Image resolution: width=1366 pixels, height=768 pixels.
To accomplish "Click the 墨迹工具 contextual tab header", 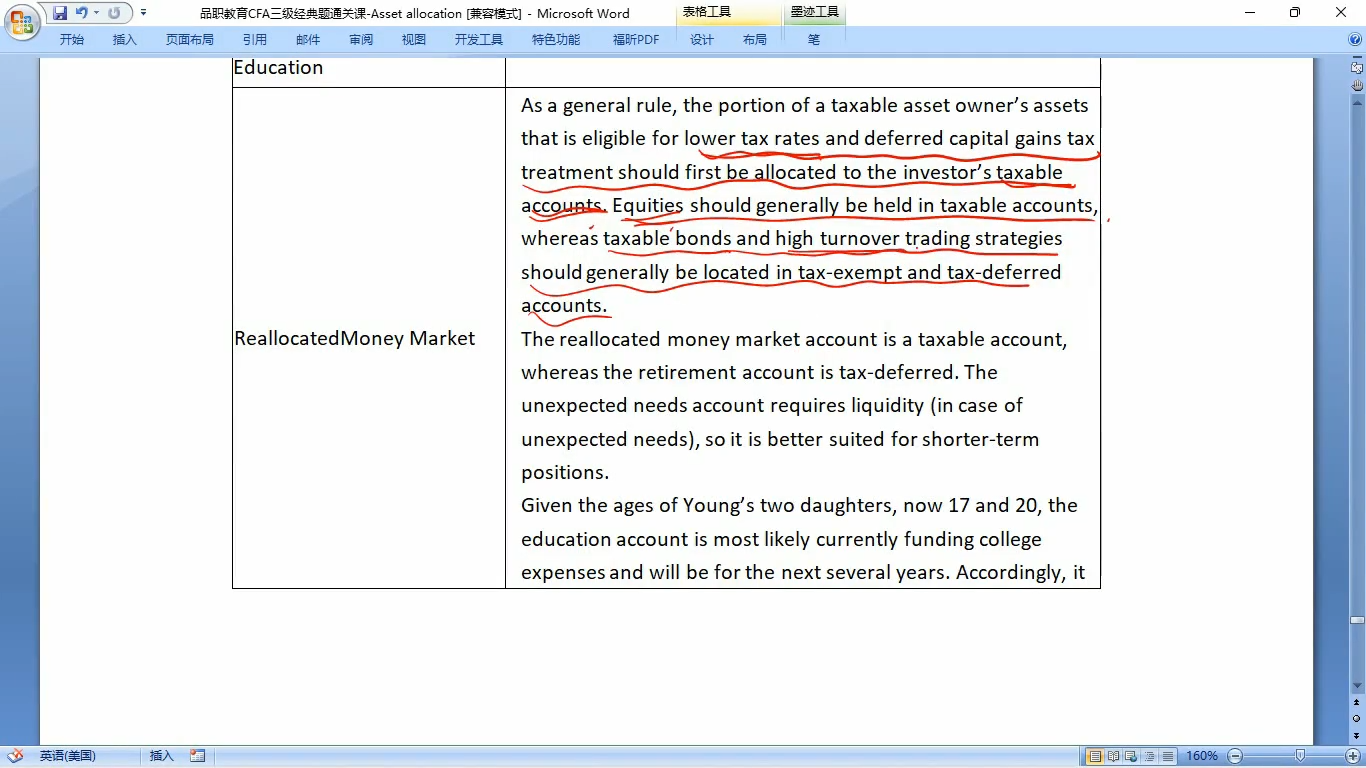I will pyautogui.click(x=815, y=13).
